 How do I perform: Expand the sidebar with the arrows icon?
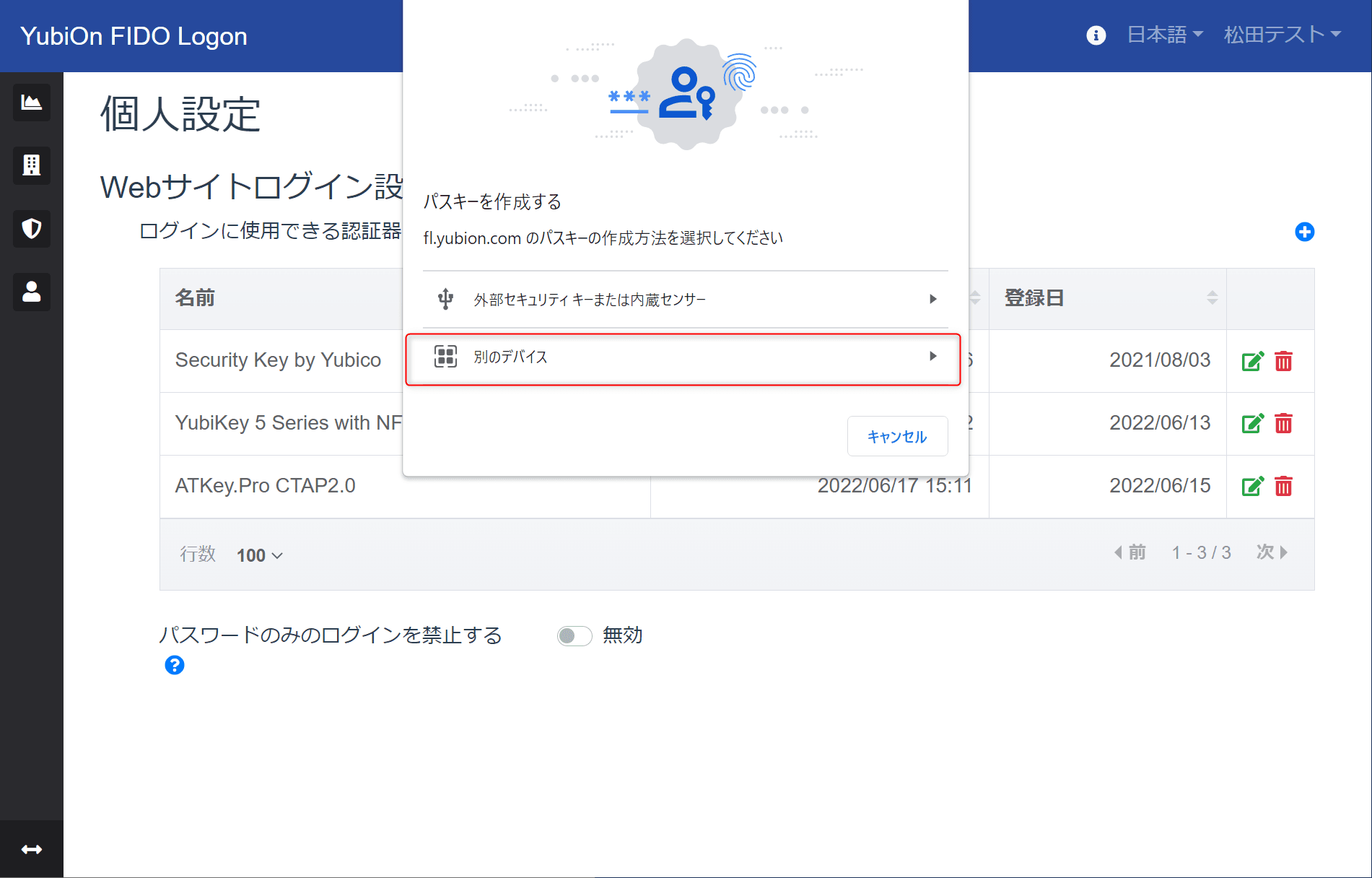point(32,849)
